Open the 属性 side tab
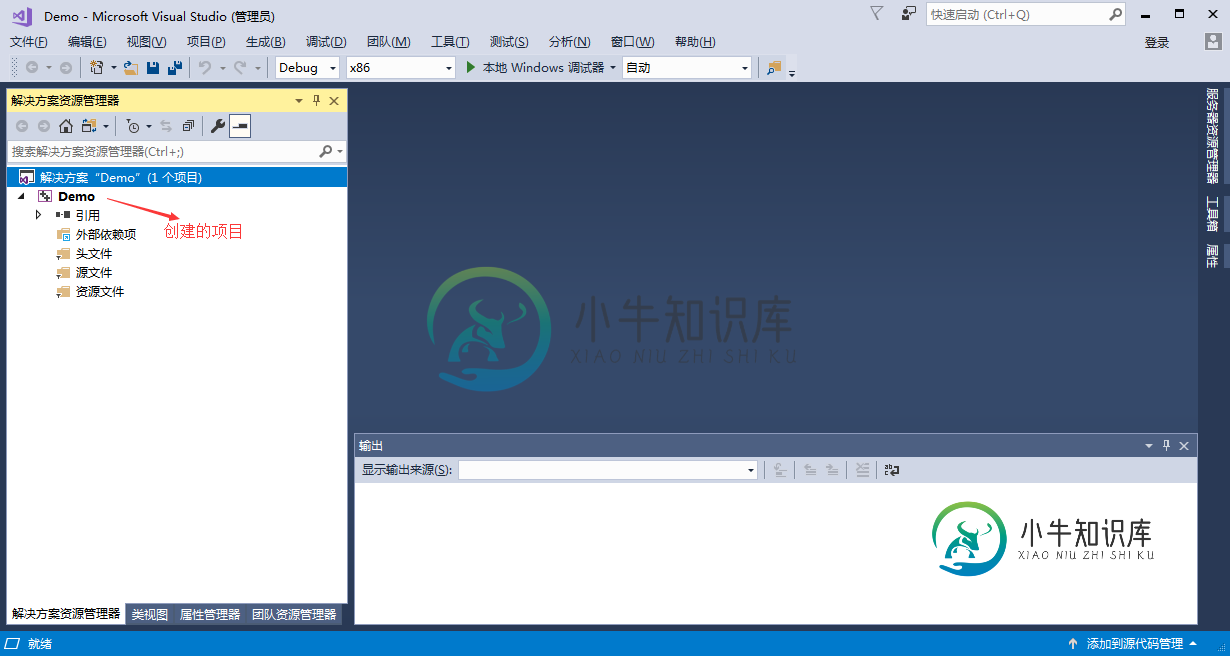The width and height of the screenshot is (1230, 656). tap(1212, 256)
